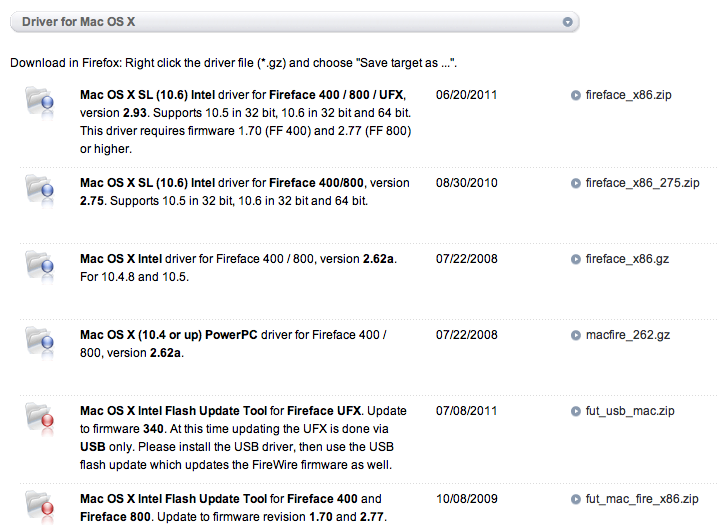Download fut_usb_mac.zip flash tool

click(629, 411)
